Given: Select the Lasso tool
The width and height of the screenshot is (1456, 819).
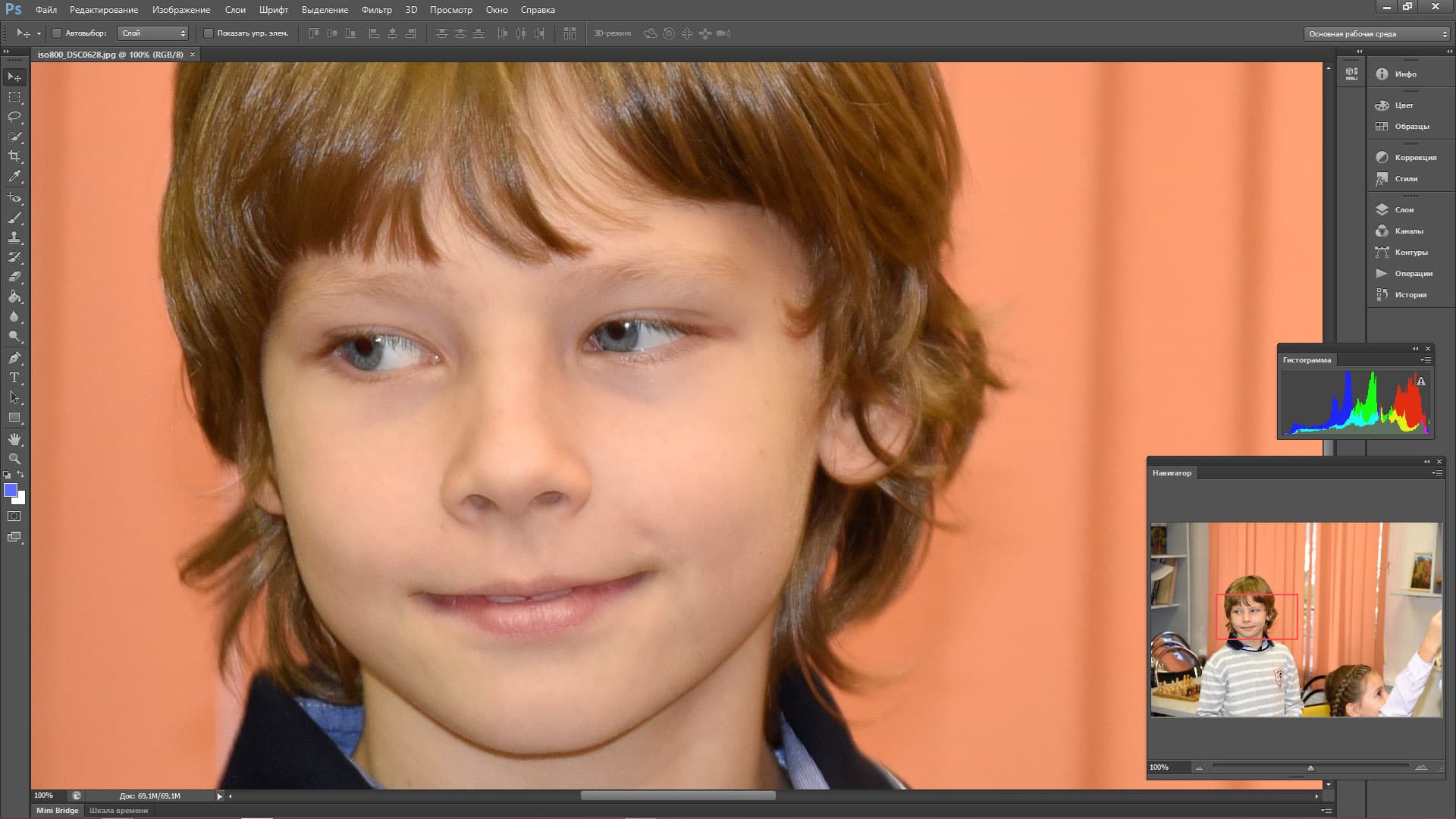Looking at the screenshot, I should point(14,117).
